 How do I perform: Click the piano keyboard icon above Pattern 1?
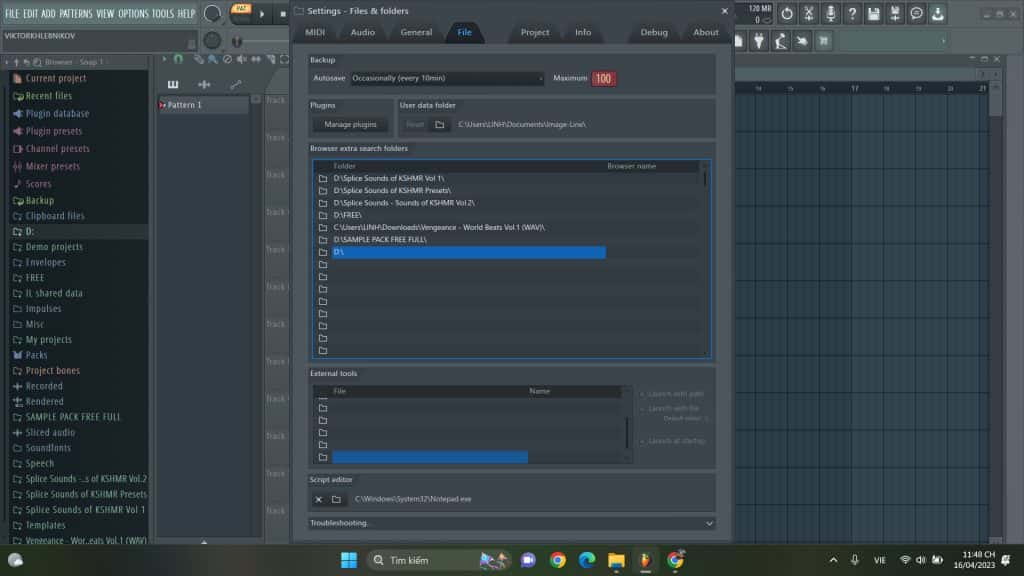click(x=172, y=84)
